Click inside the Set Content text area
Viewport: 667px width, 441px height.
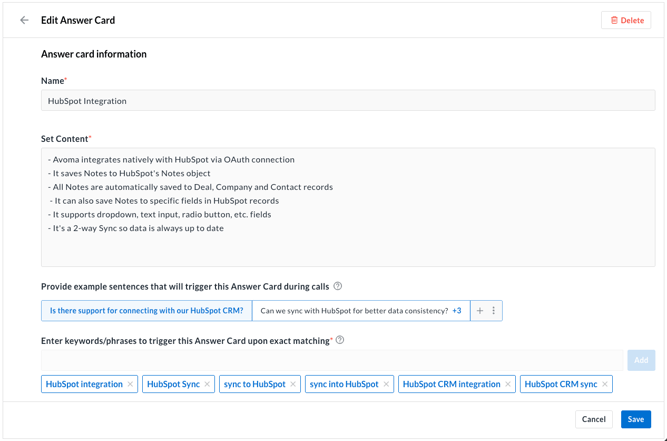347,207
